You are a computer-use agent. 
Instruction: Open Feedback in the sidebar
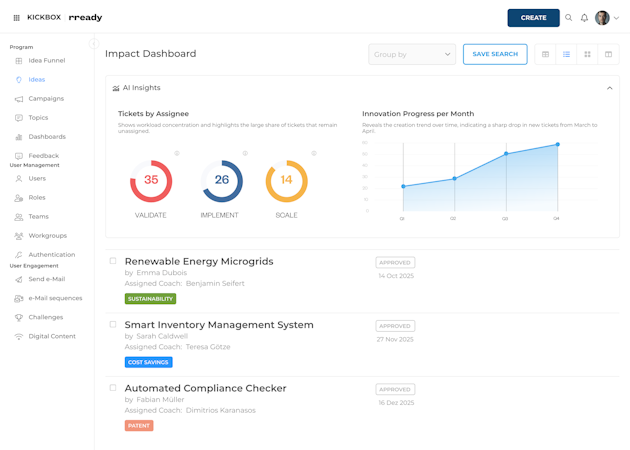[x=43, y=155]
